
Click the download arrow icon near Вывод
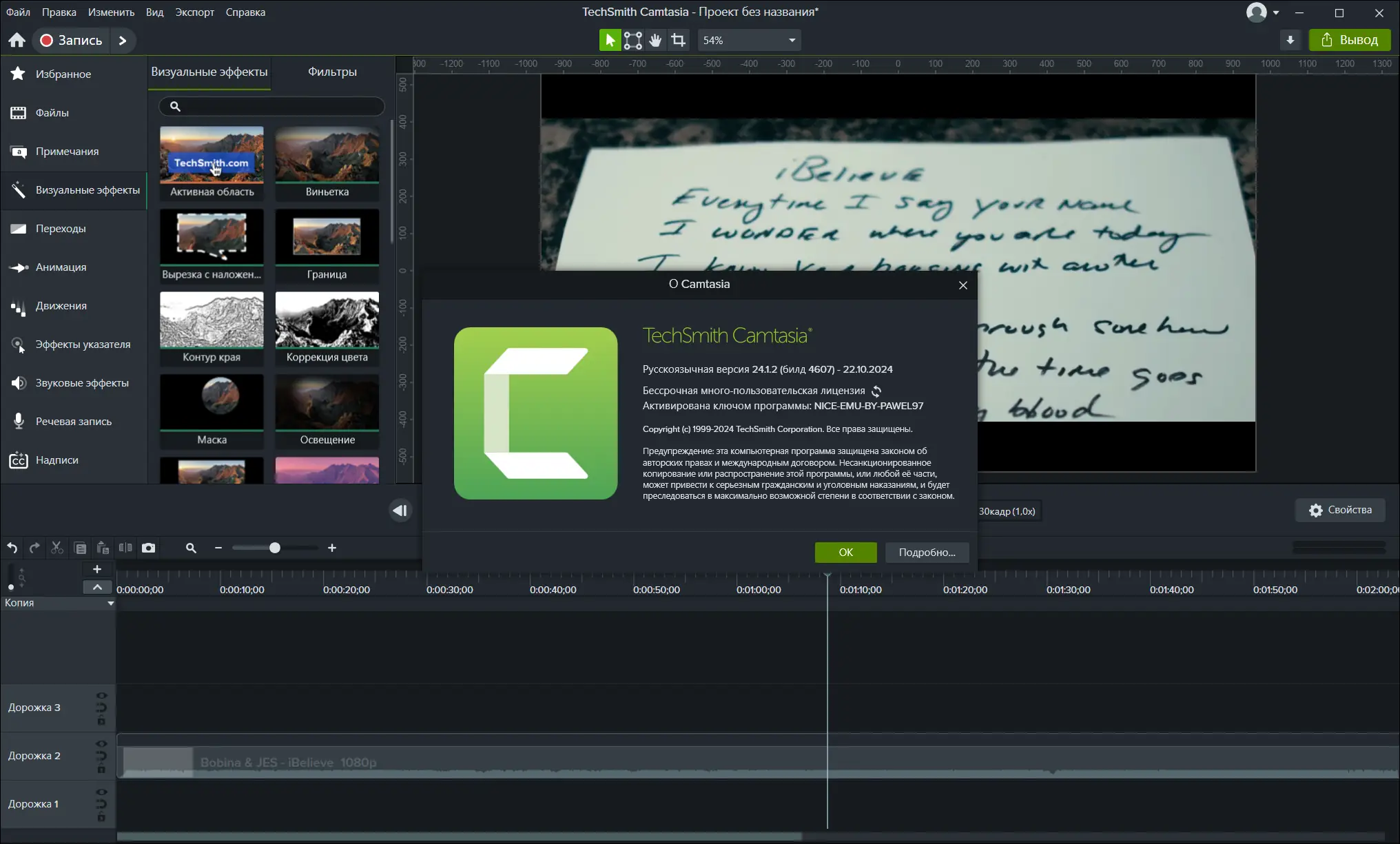tap(1290, 40)
